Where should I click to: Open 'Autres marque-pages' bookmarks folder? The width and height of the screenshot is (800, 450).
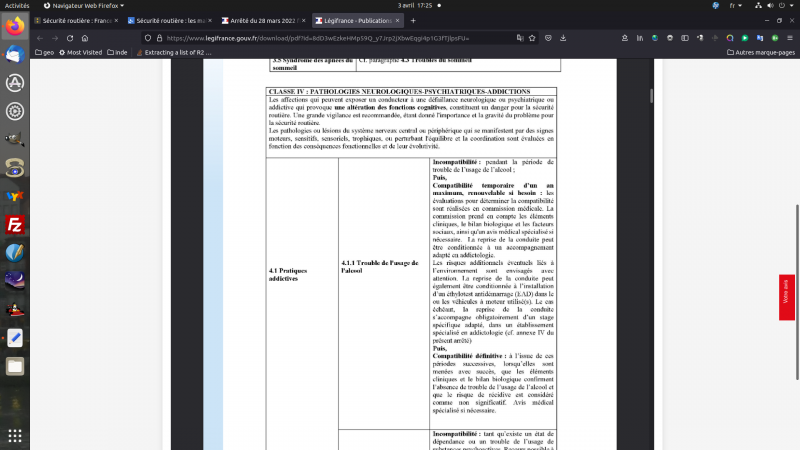(x=761, y=53)
